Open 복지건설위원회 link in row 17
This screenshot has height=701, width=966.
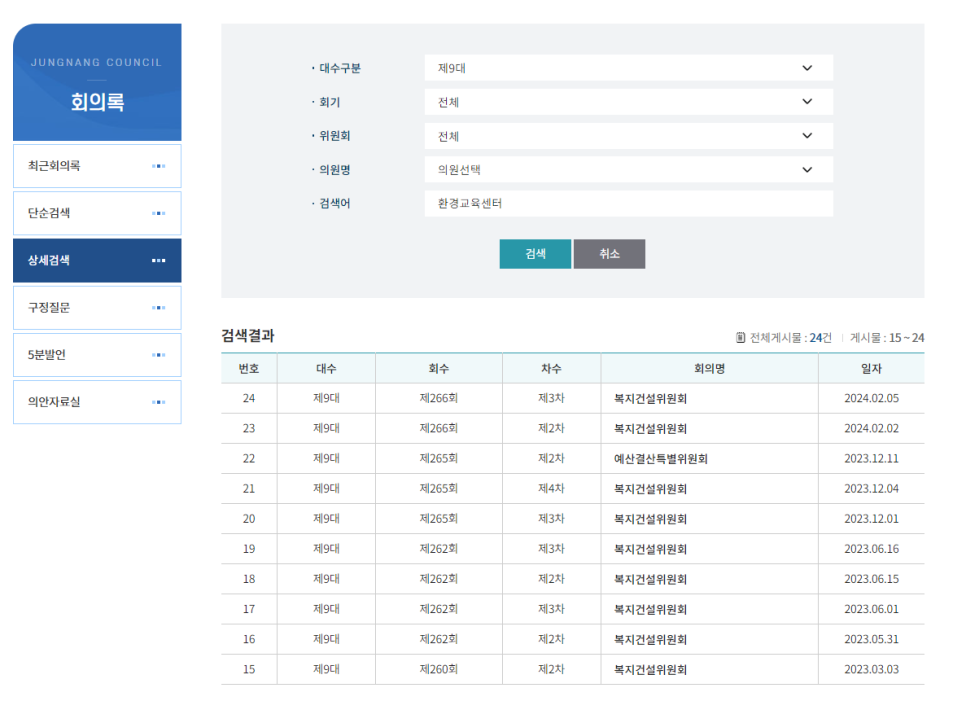point(650,610)
